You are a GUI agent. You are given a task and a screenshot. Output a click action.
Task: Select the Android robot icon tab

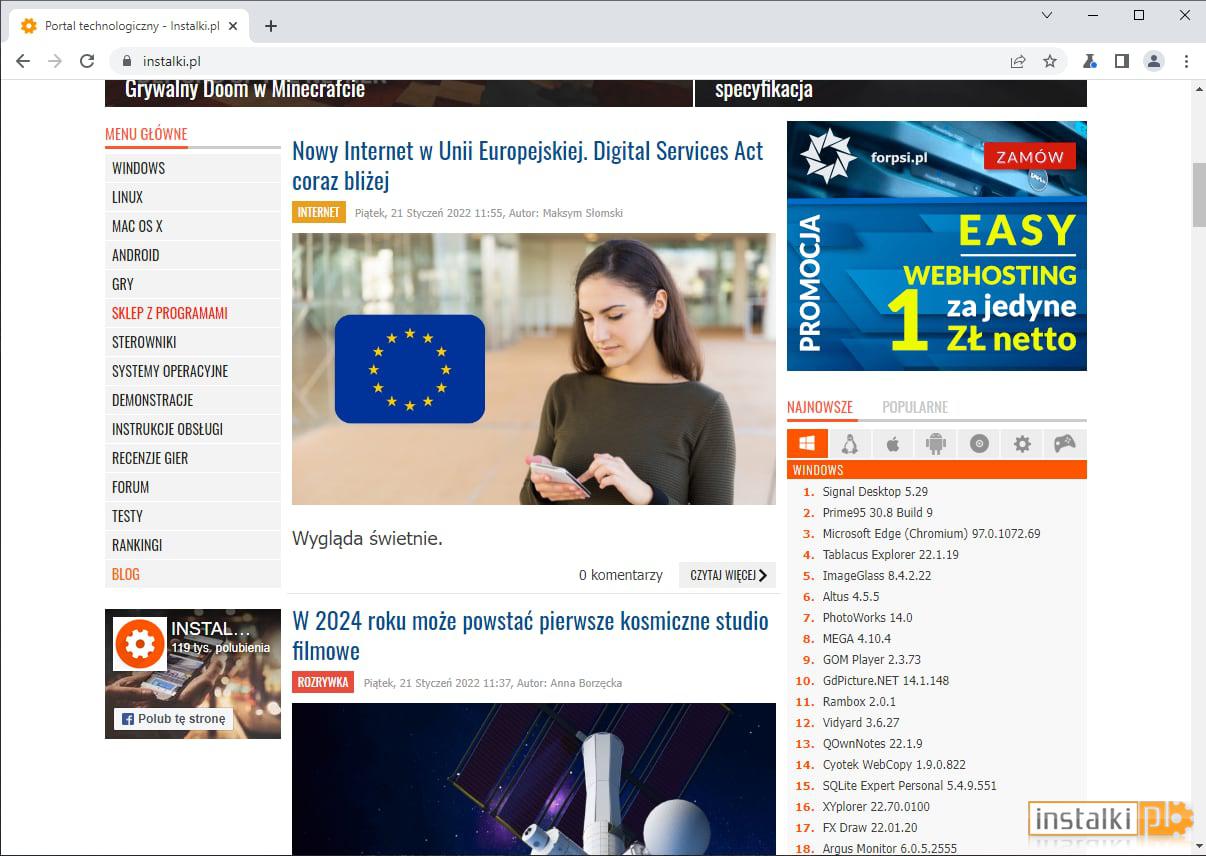coord(936,444)
